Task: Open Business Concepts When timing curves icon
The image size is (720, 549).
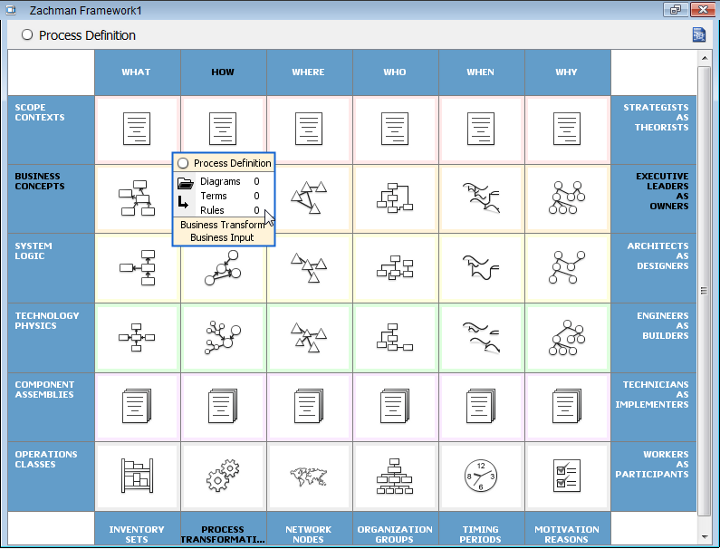Action: pyautogui.click(x=481, y=198)
